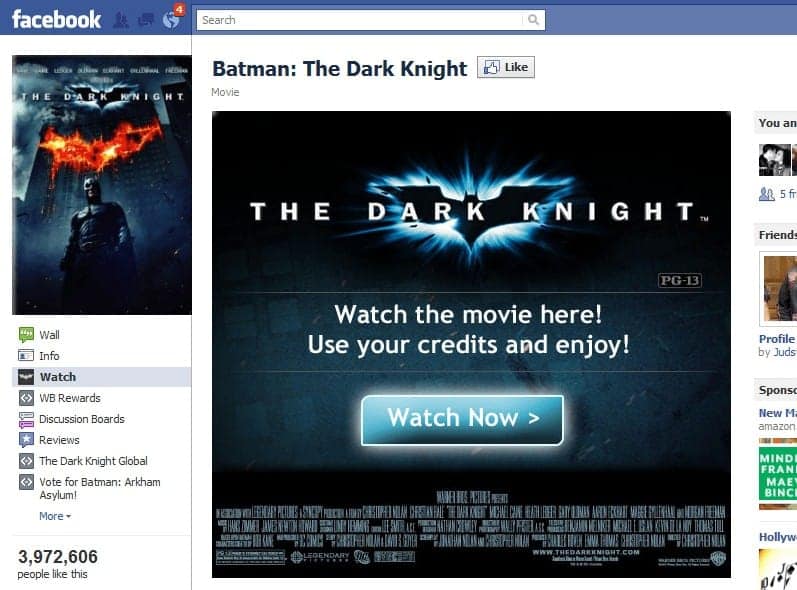Click the Watch Now button
Image resolution: width=797 pixels, height=590 pixels.
462,420
